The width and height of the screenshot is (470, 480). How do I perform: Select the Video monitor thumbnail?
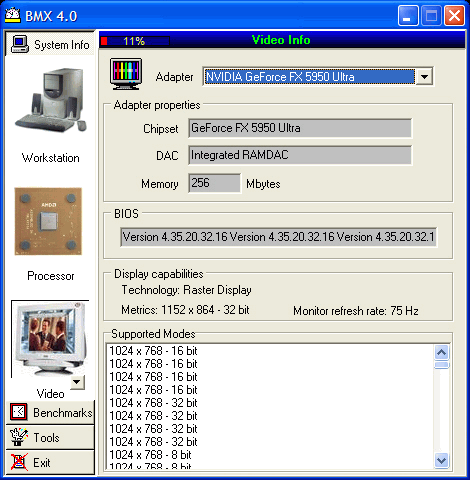pyautogui.click(x=50, y=339)
